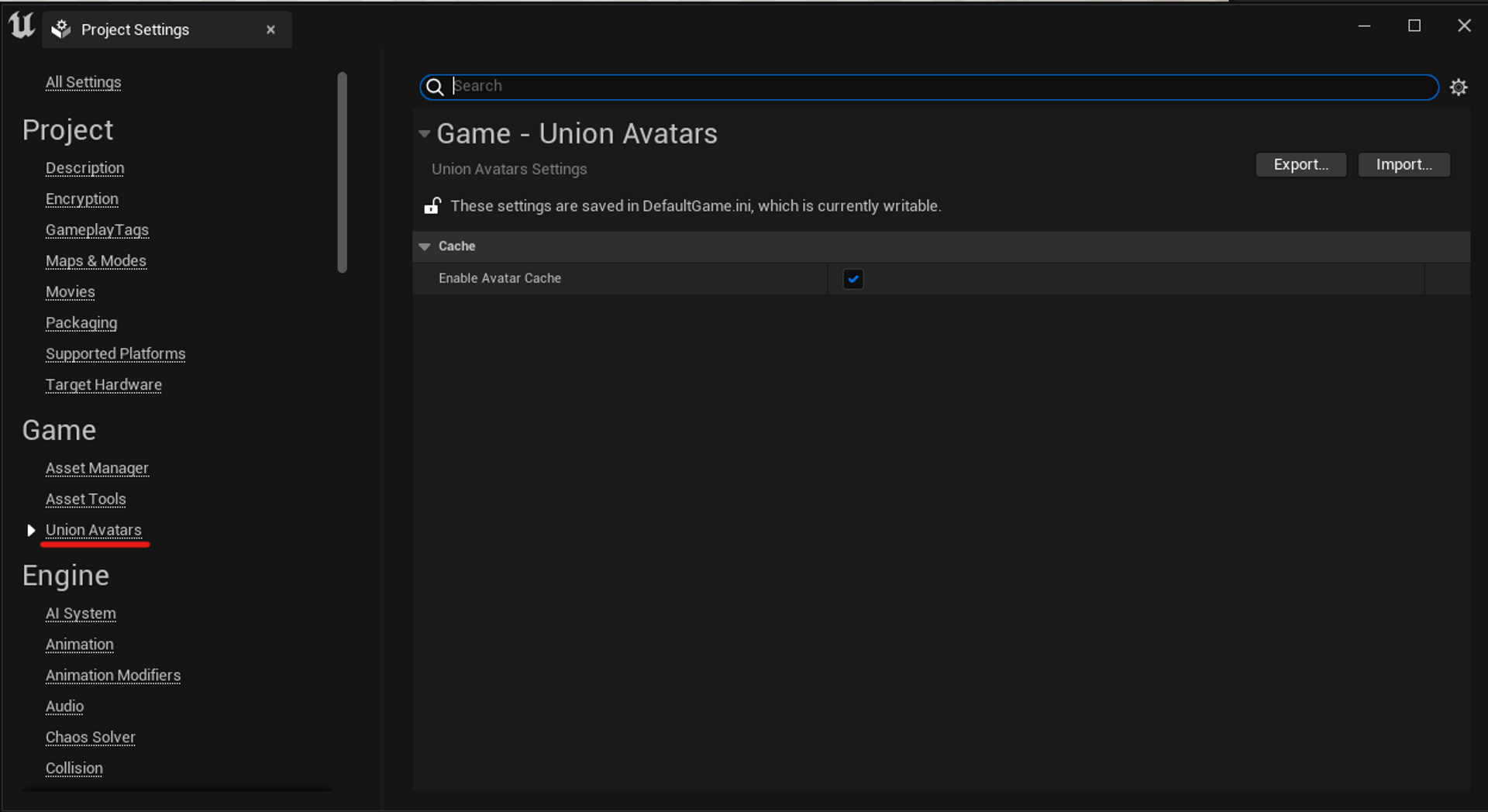The height and width of the screenshot is (812, 1488).
Task: Click the Unreal Engine logo icon
Action: click(22, 26)
